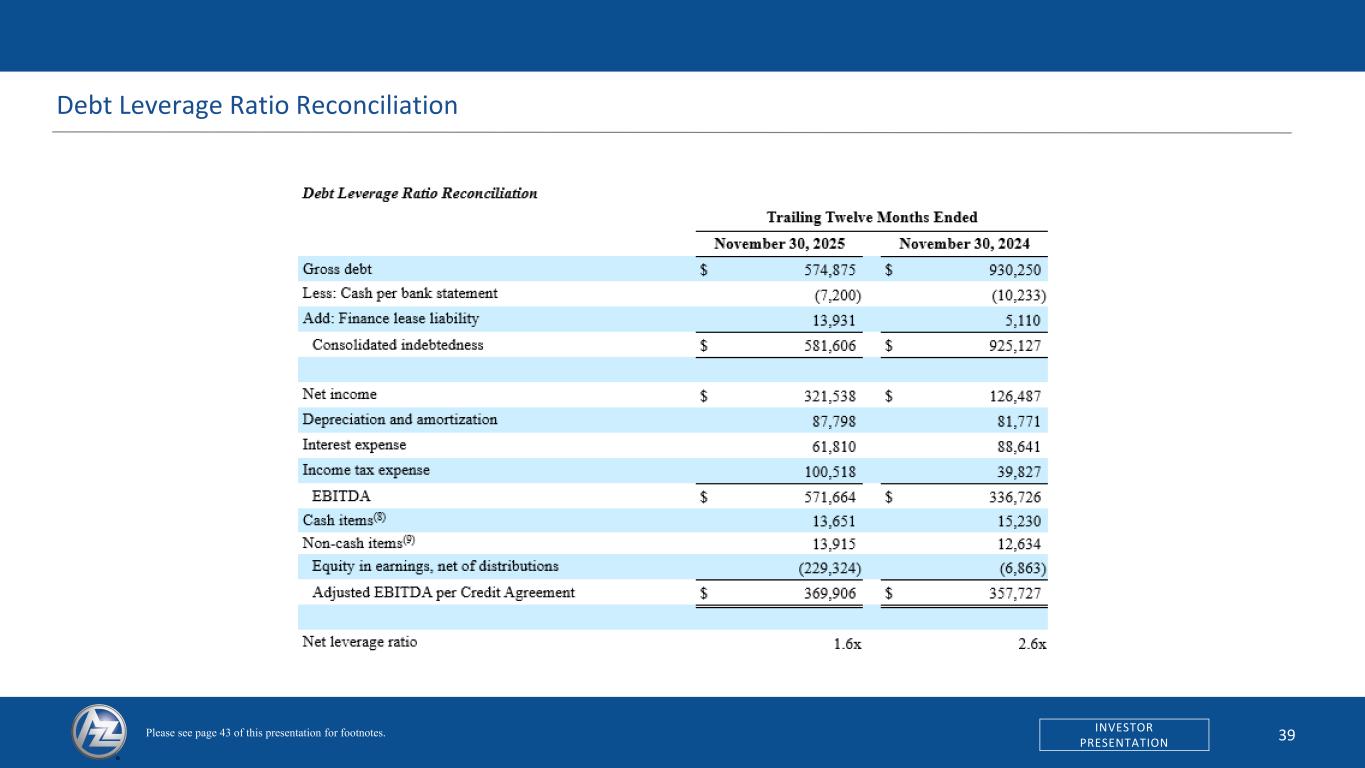This screenshot has width=1365, height=768.
Task: Select the November 30, 2024 column header
Action: pos(964,244)
